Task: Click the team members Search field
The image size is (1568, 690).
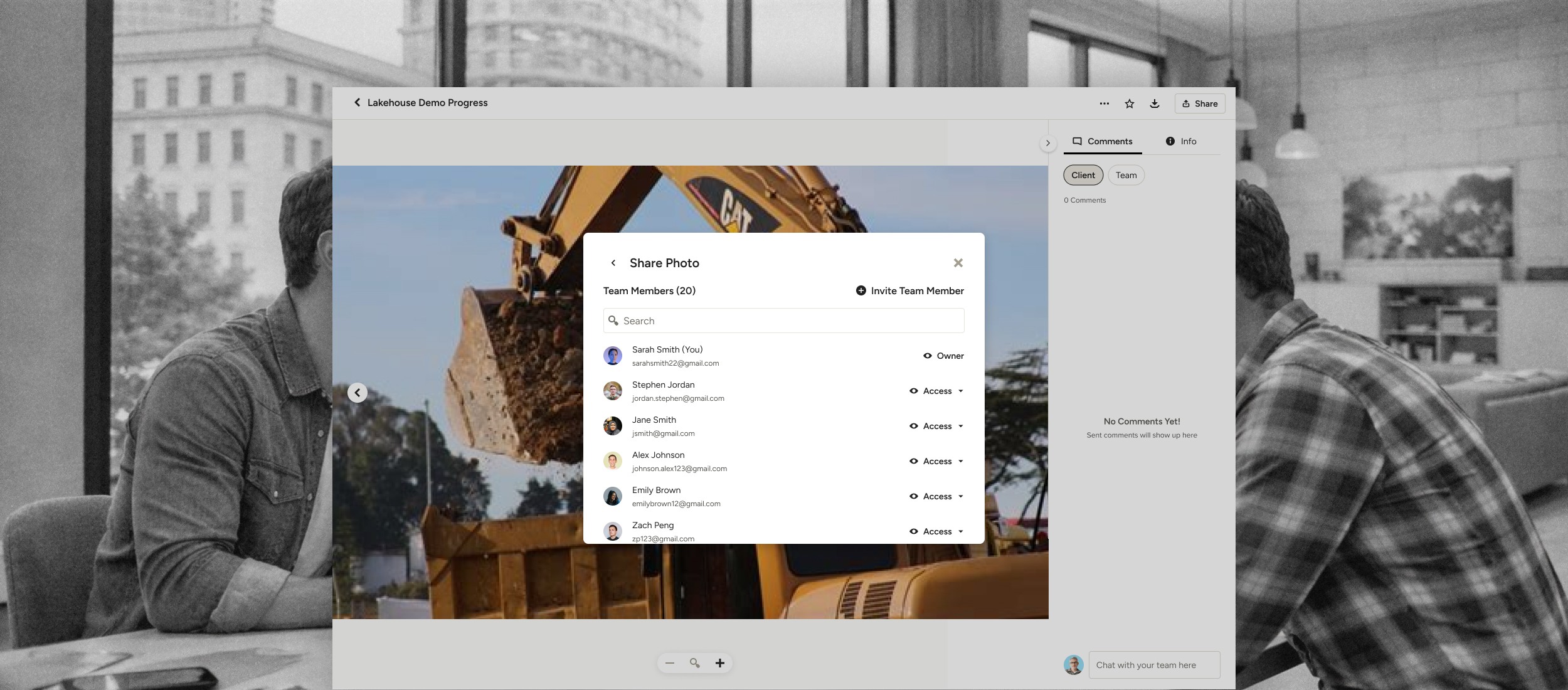Action: point(783,321)
